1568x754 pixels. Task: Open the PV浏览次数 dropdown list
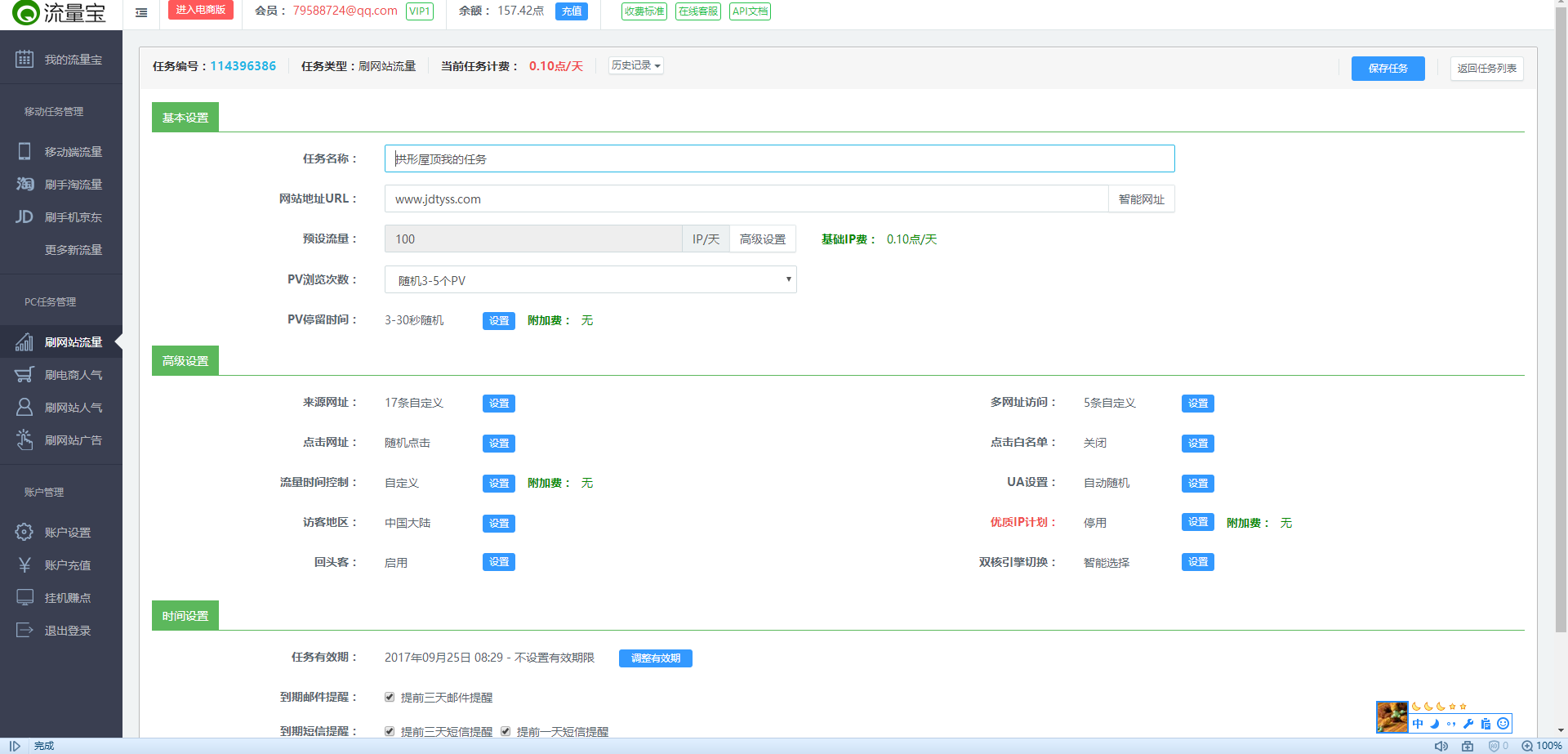[590, 279]
